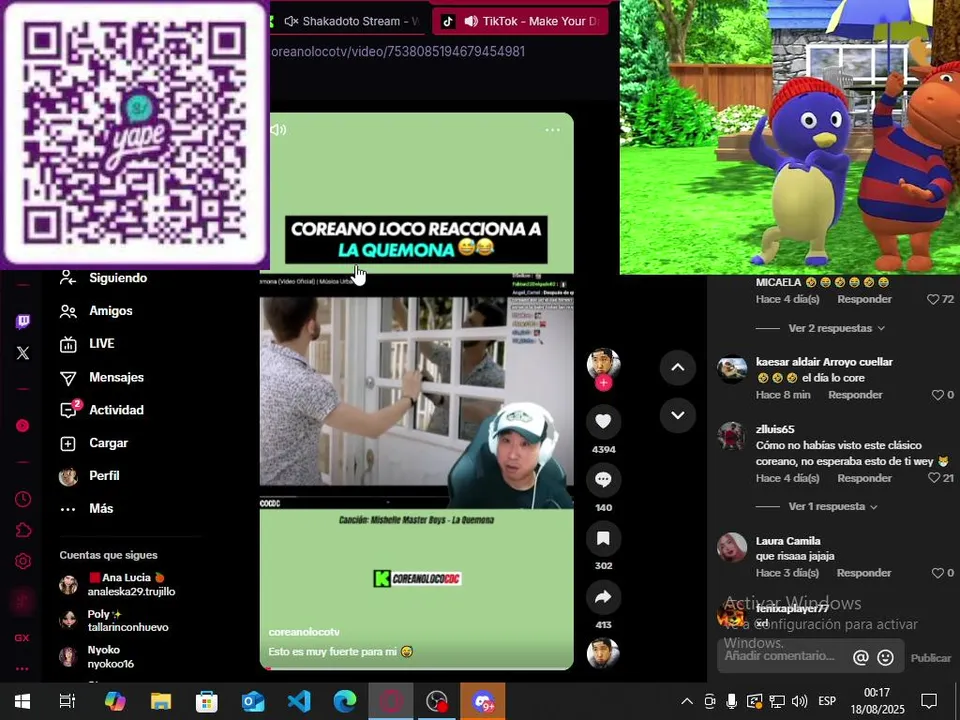This screenshot has height=720, width=960.
Task: Open the settings gear in the Opera GX sidebar
Action: coord(23,561)
